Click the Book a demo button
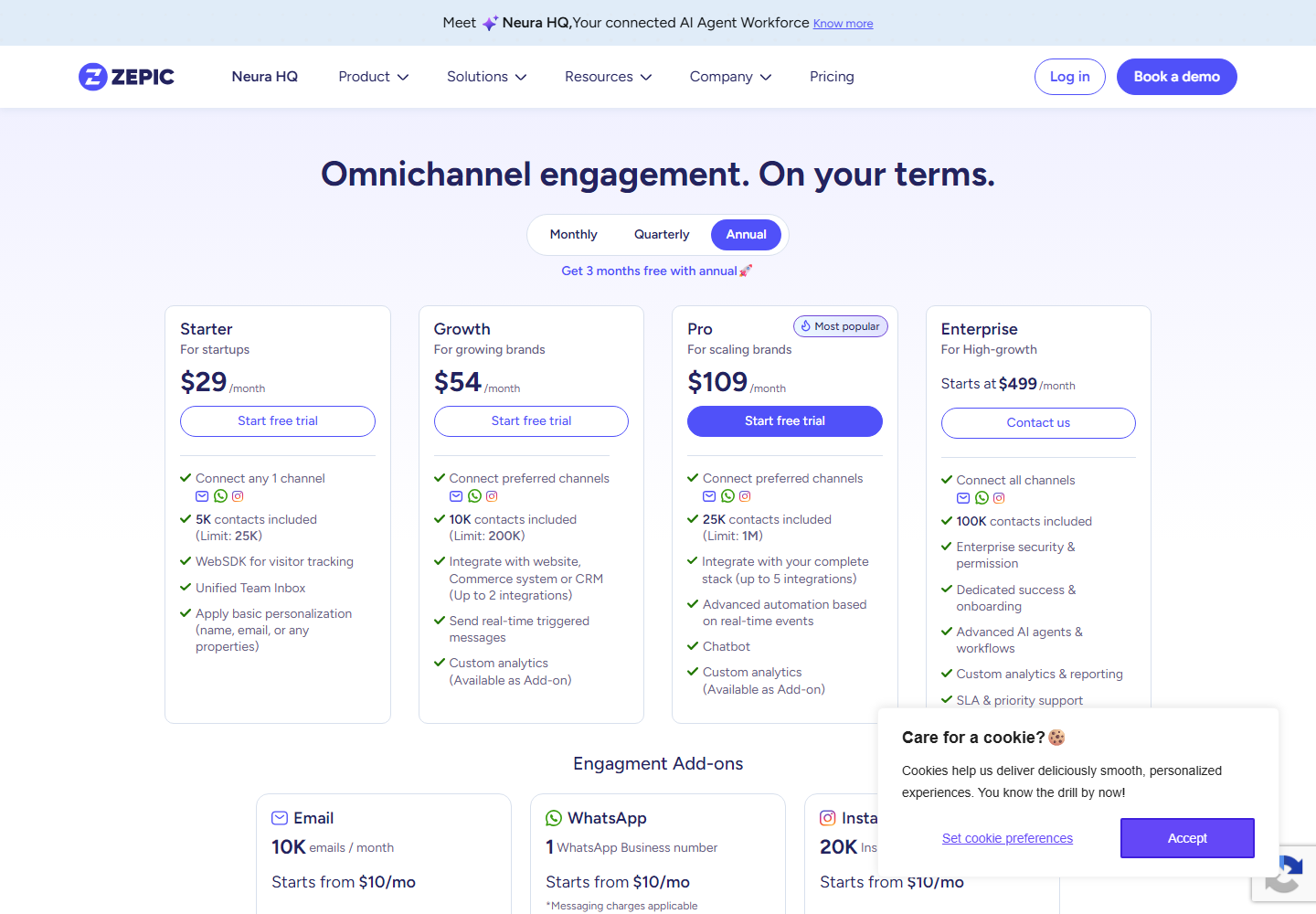Image resolution: width=1316 pixels, height=914 pixels. pyautogui.click(x=1176, y=77)
